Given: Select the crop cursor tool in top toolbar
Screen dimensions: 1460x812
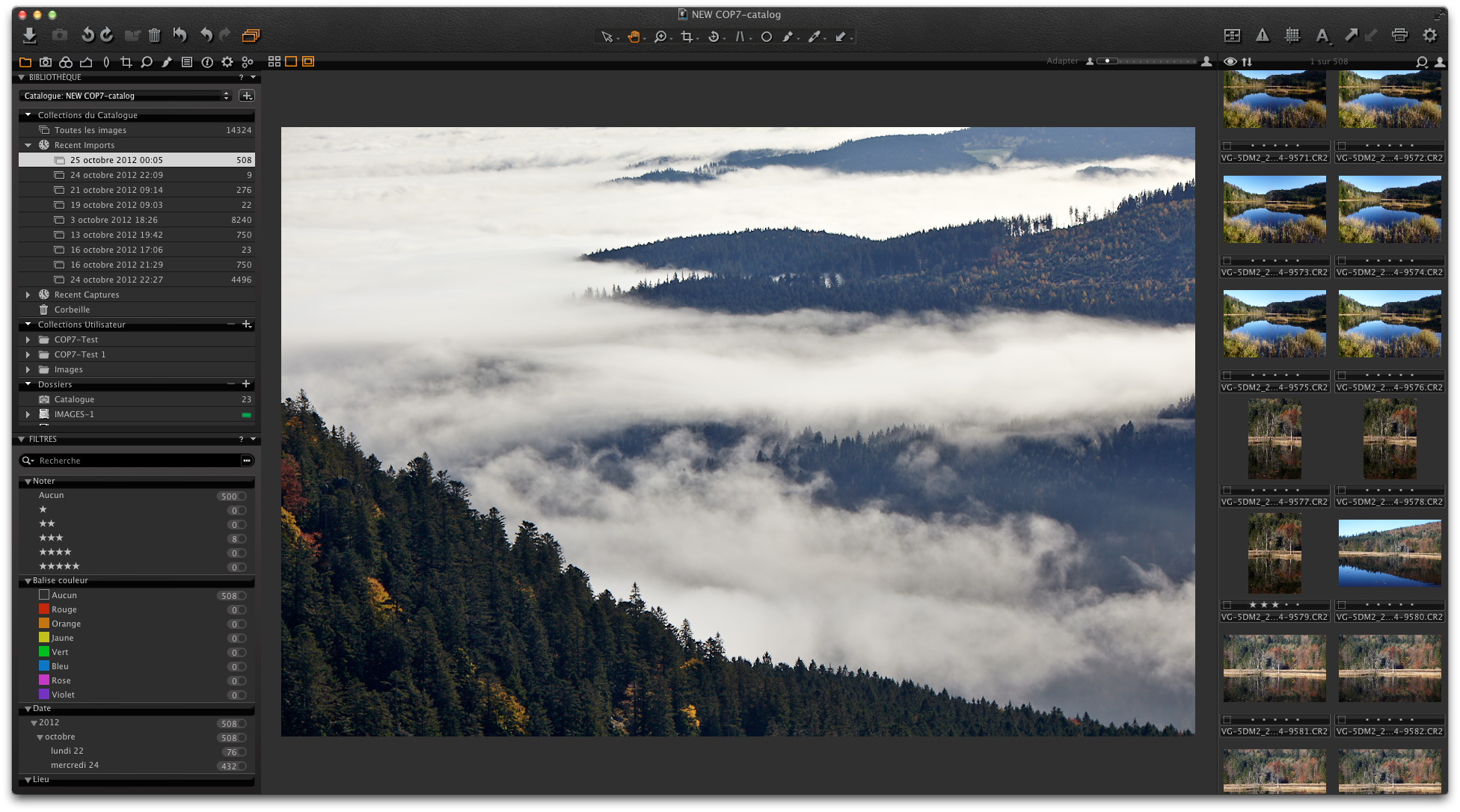Looking at the screenshot, I should [x=687, y=37].
